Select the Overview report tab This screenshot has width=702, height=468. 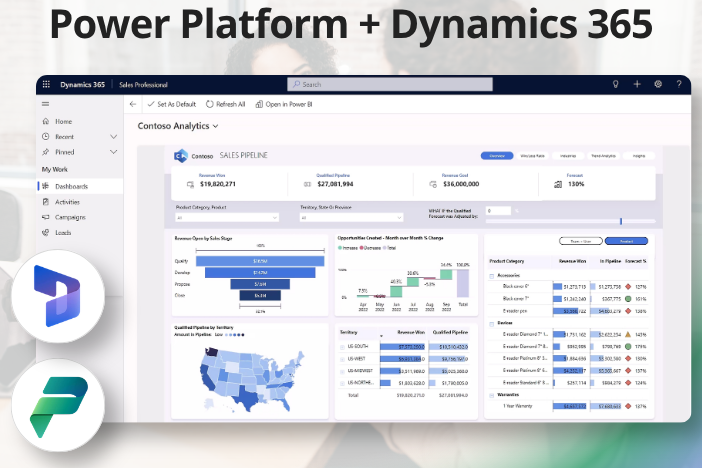click(497, 155)
